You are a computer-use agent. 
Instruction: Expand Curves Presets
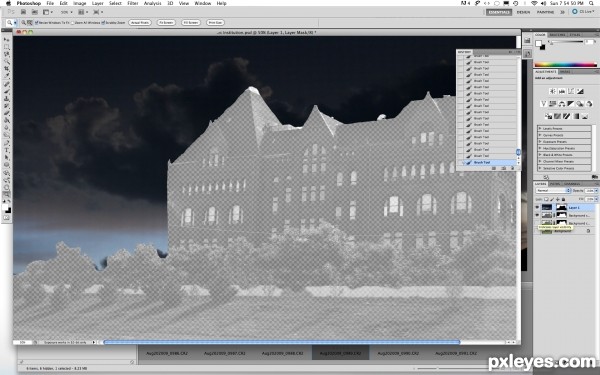540,135
